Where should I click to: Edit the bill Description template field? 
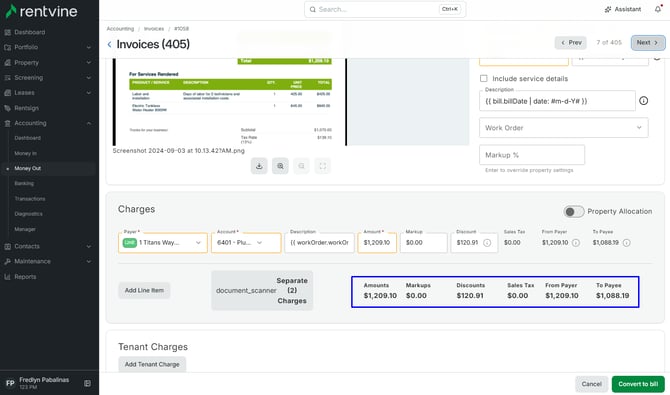(x=557, y=101)
